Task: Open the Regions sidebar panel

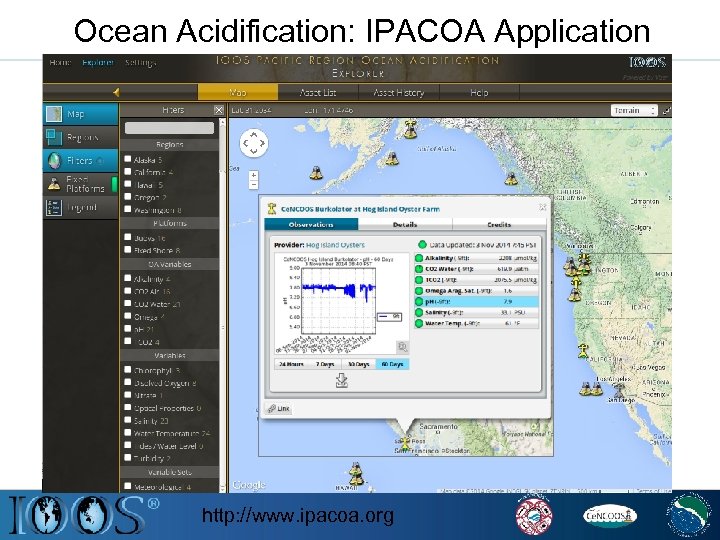Action: click(81, 137)
